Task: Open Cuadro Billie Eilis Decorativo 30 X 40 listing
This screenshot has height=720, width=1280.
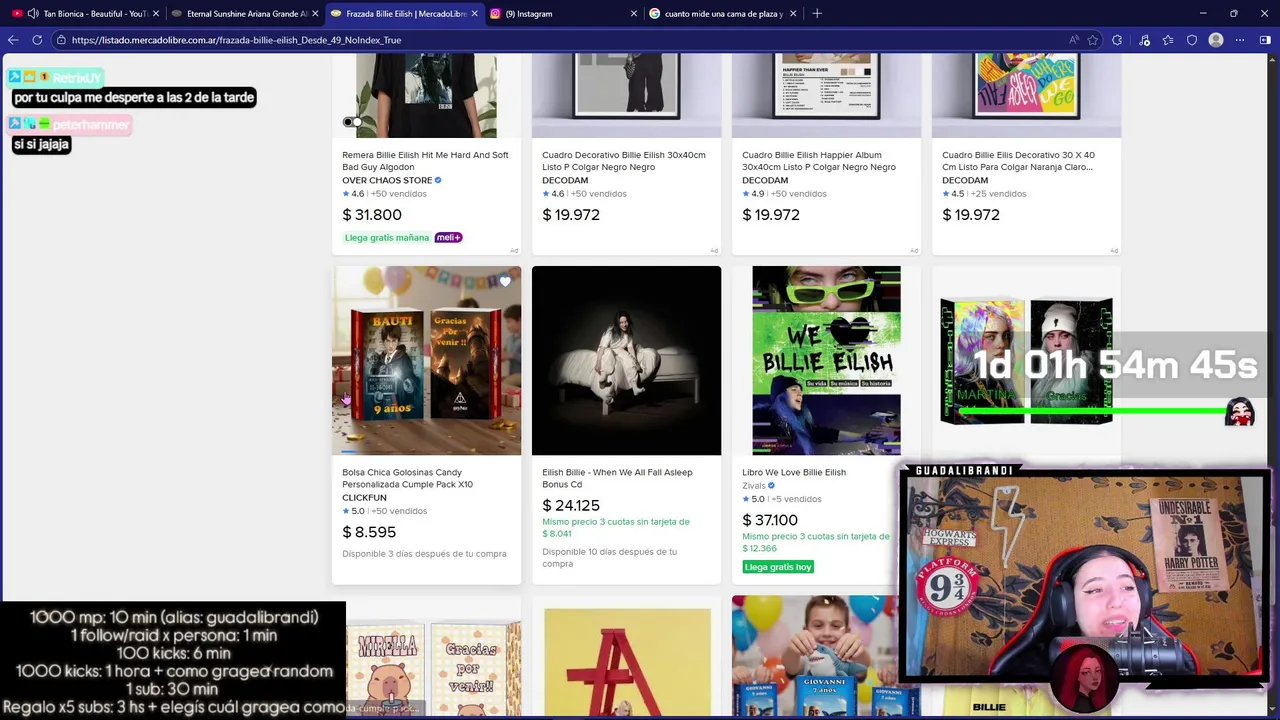Action: click(x=1018, y=161)
